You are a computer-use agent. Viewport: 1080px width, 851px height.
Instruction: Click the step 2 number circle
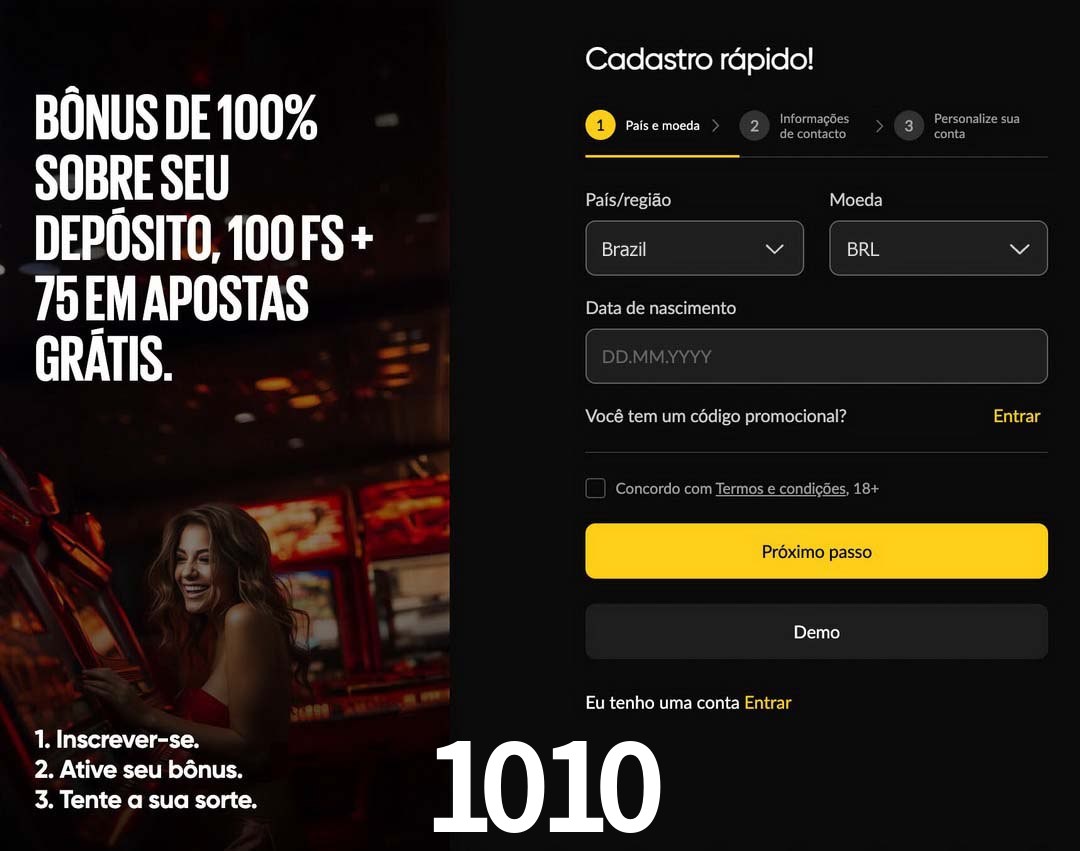tap(754, 126)
